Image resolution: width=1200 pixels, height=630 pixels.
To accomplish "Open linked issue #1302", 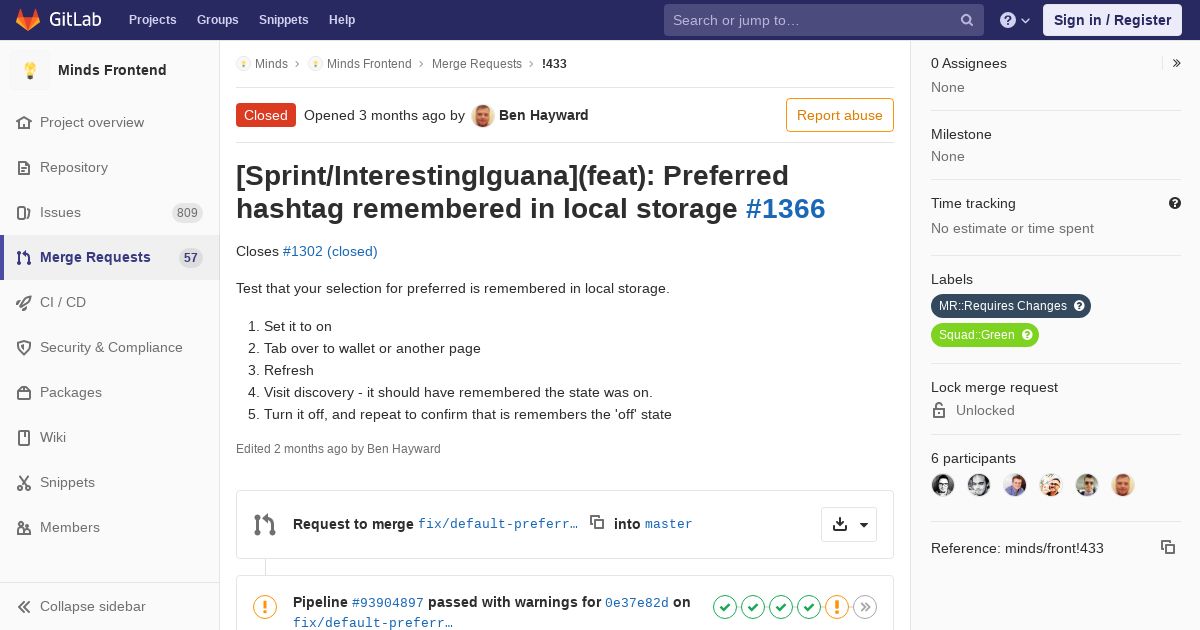I will [x=303, y=251].
